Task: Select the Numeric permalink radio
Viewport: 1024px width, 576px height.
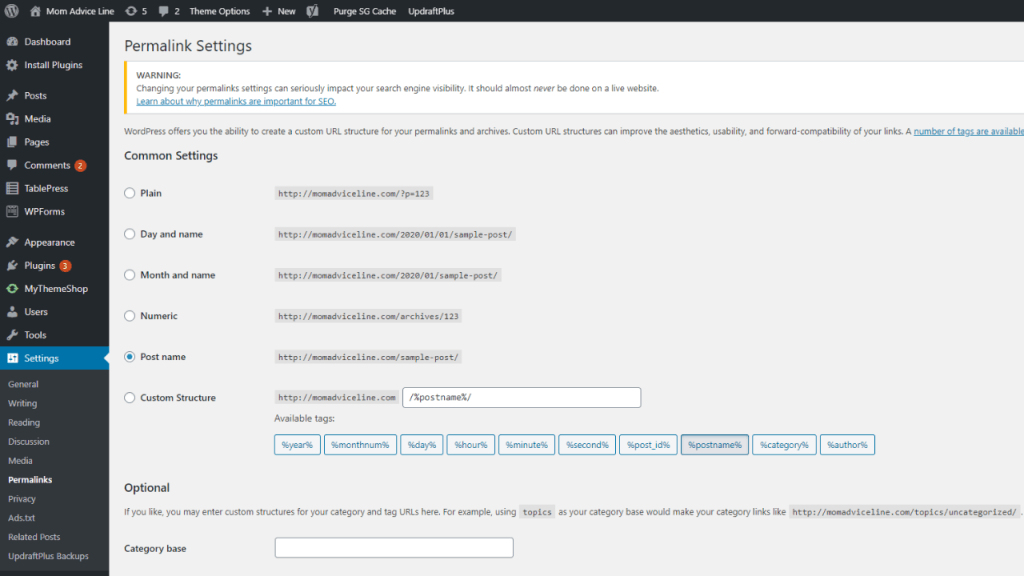Action: click(x=129, y=316)
